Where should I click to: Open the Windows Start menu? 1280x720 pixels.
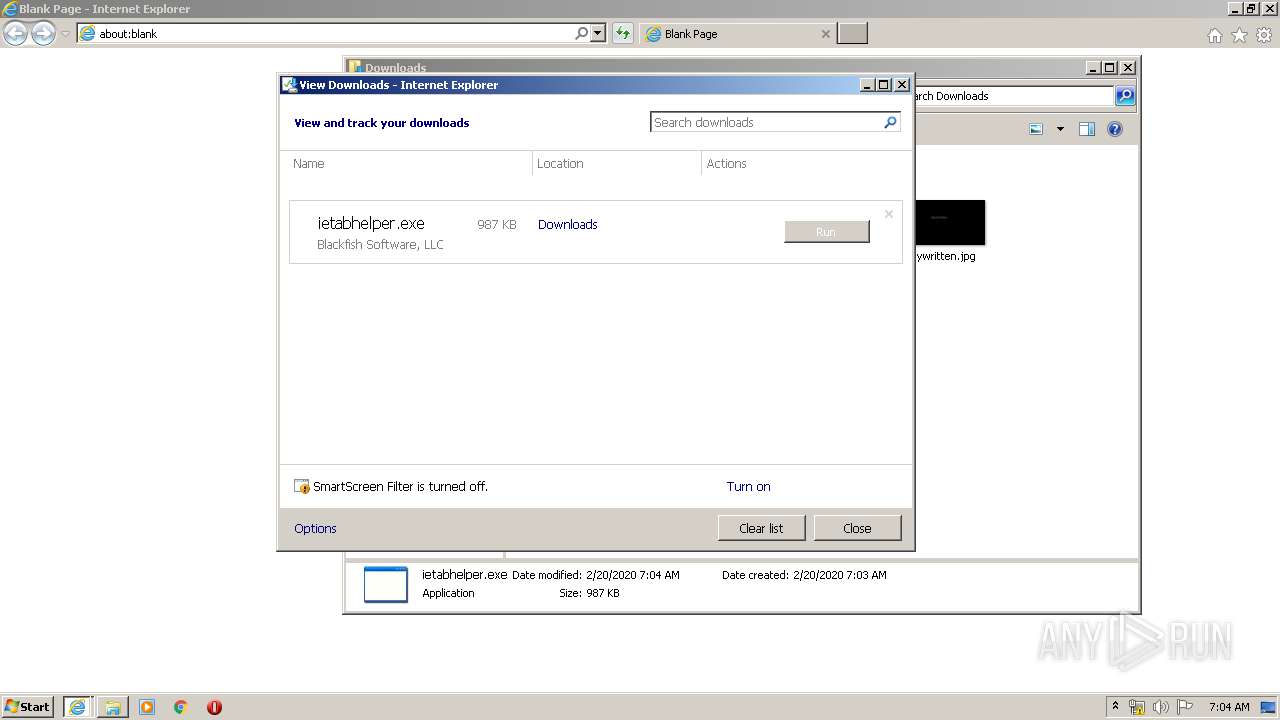click(x=27, y=707)
